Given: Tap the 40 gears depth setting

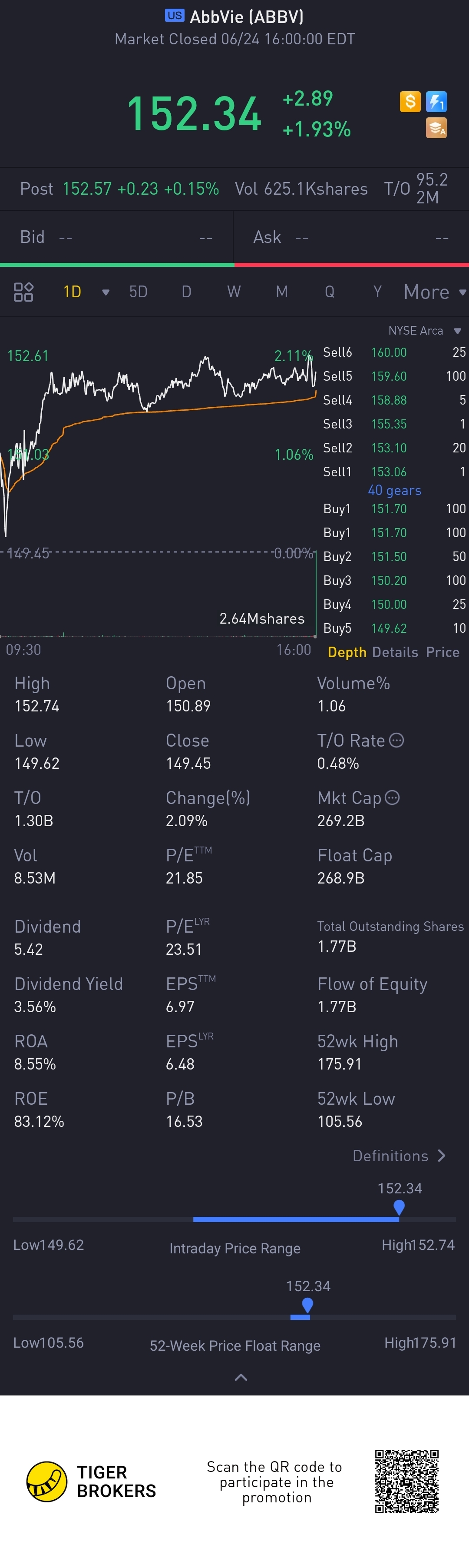Looking at the screenshot, I should (x=394, y=490).
